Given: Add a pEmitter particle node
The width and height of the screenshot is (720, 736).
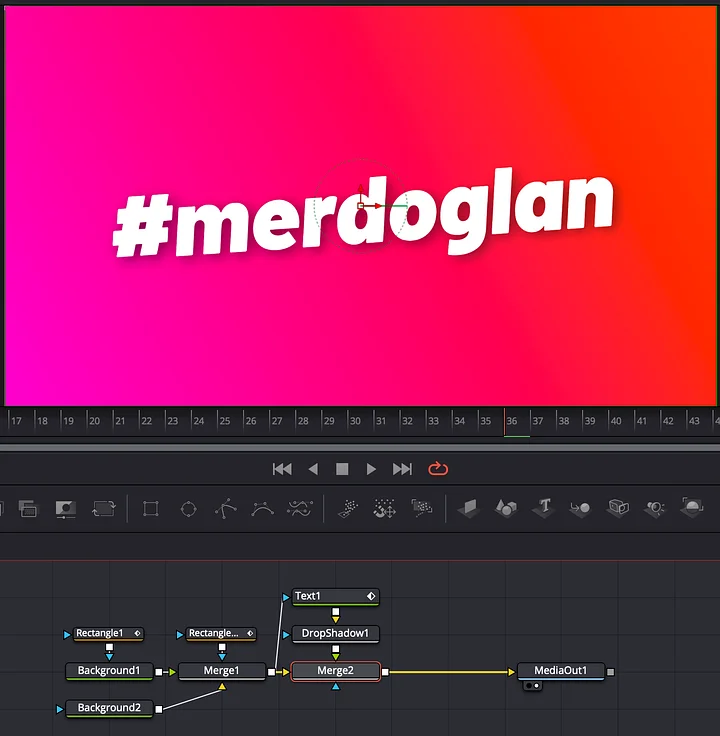Looking at the screenshot, I should point(348,508).
